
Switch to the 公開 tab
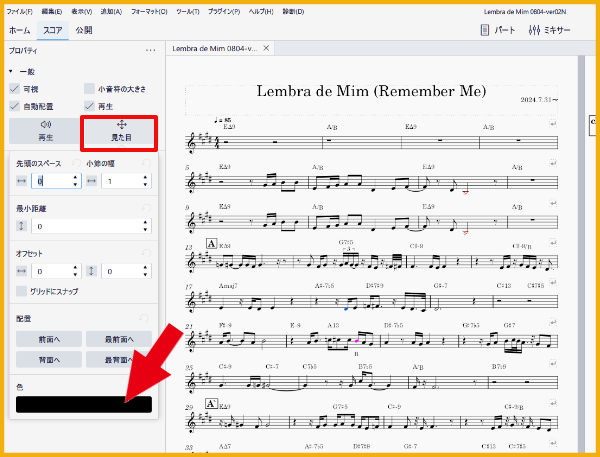point(84,30)
